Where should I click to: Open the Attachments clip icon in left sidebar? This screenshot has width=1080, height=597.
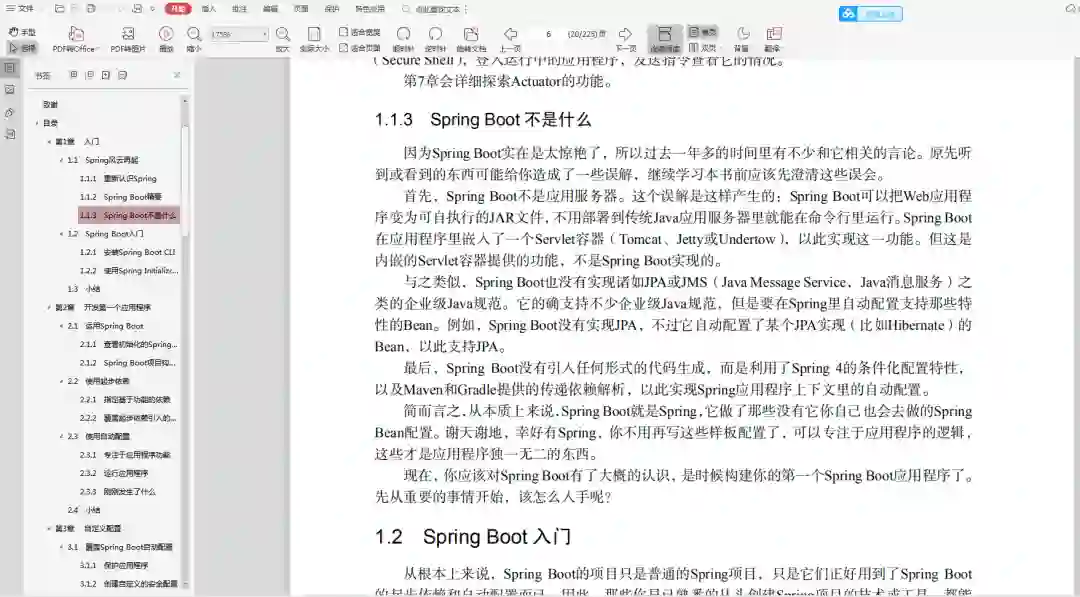click(x=10, y=112)
